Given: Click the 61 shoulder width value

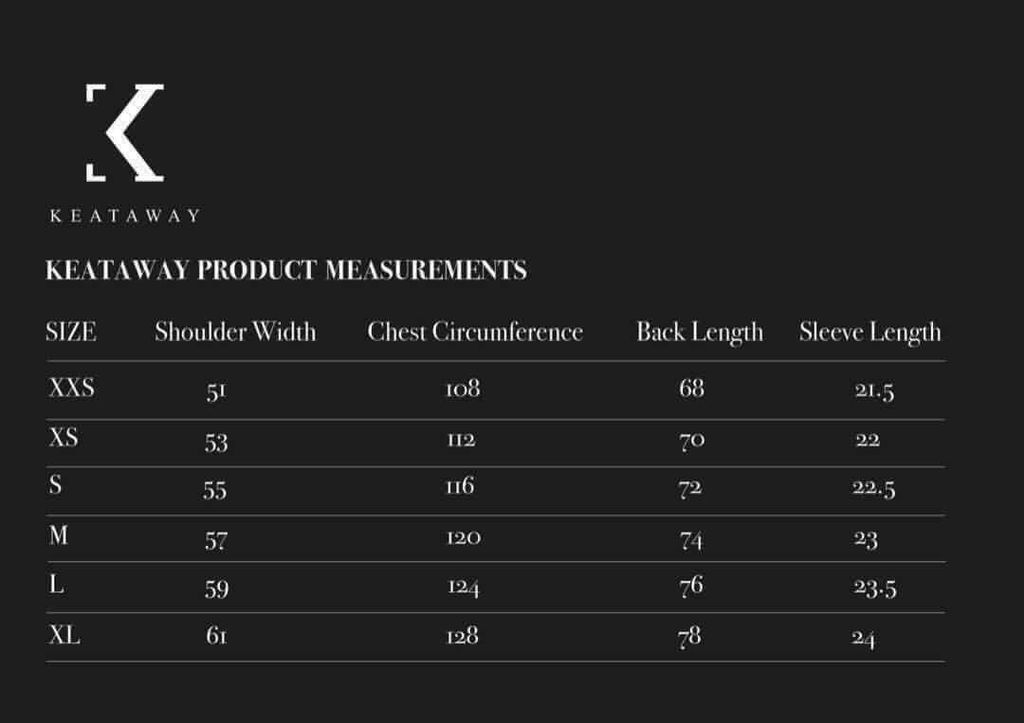Looking at the screenshot, I should pyautogui.click(x=217, y=635).
